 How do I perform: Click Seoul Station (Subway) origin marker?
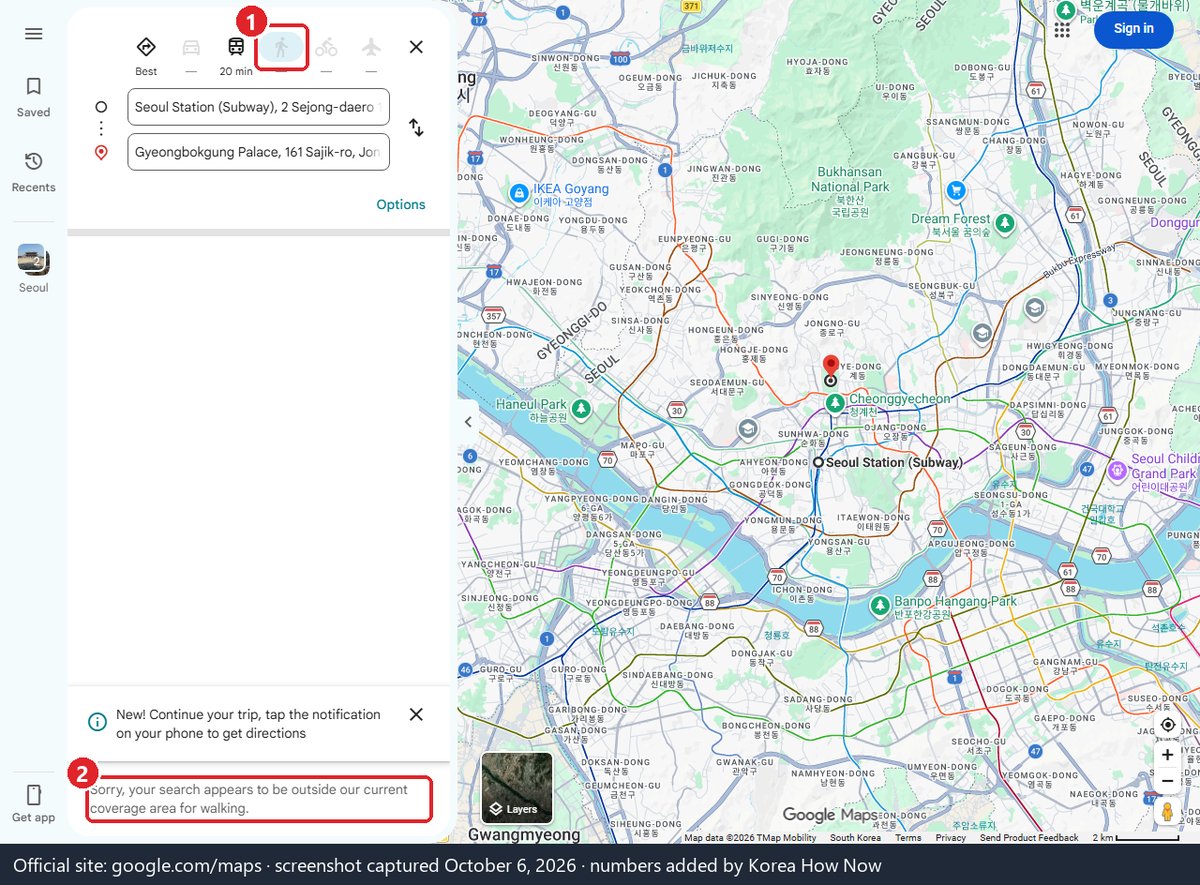(818, 462)
